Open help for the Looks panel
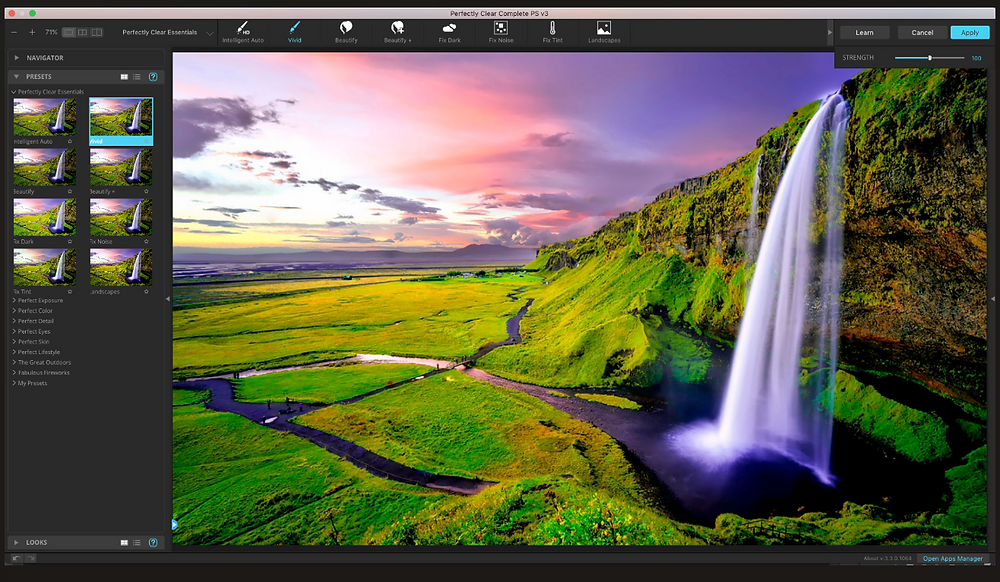Image resolution: width=1000 pixels, height=582 pixels. (x=153, y=542)
